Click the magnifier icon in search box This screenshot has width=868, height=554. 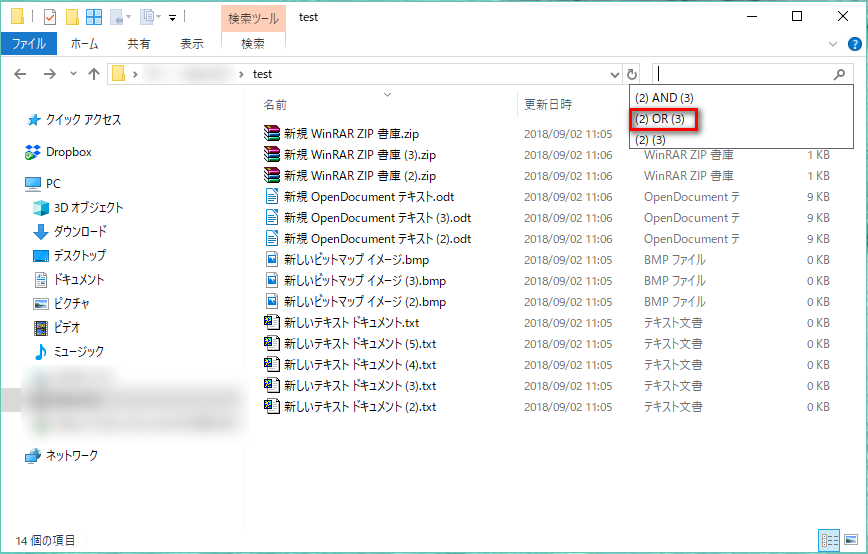(839, 74)
